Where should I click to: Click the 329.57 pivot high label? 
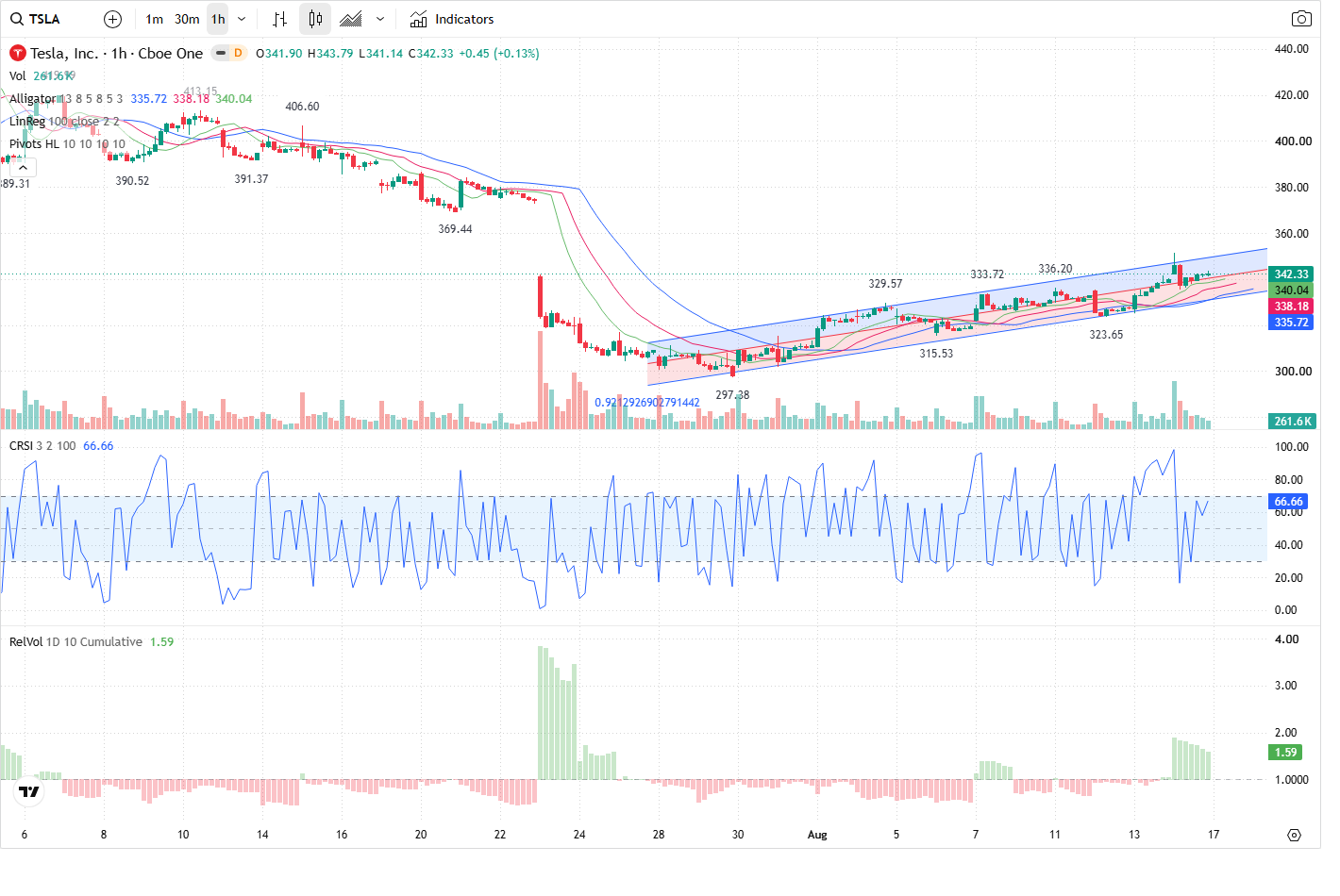tap(885, 284)
